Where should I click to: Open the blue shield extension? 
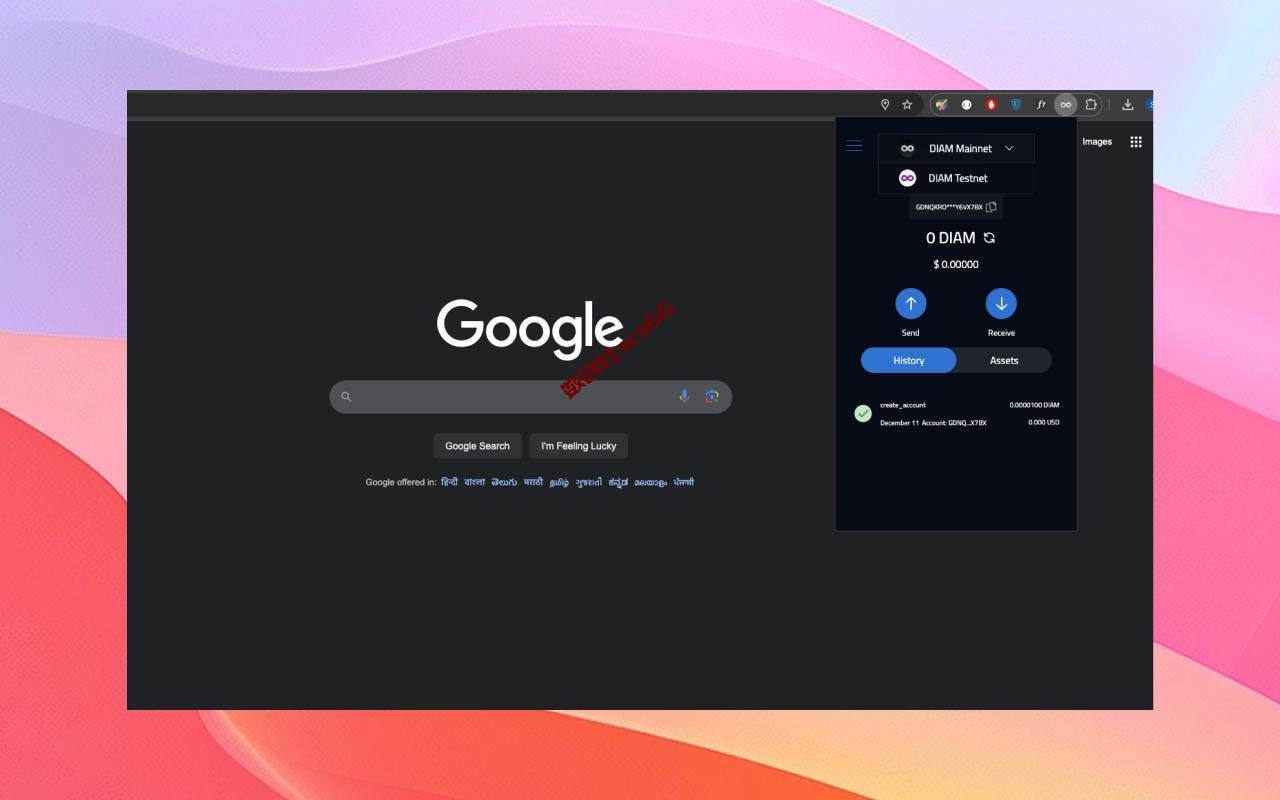click(x=1016, y=104)
